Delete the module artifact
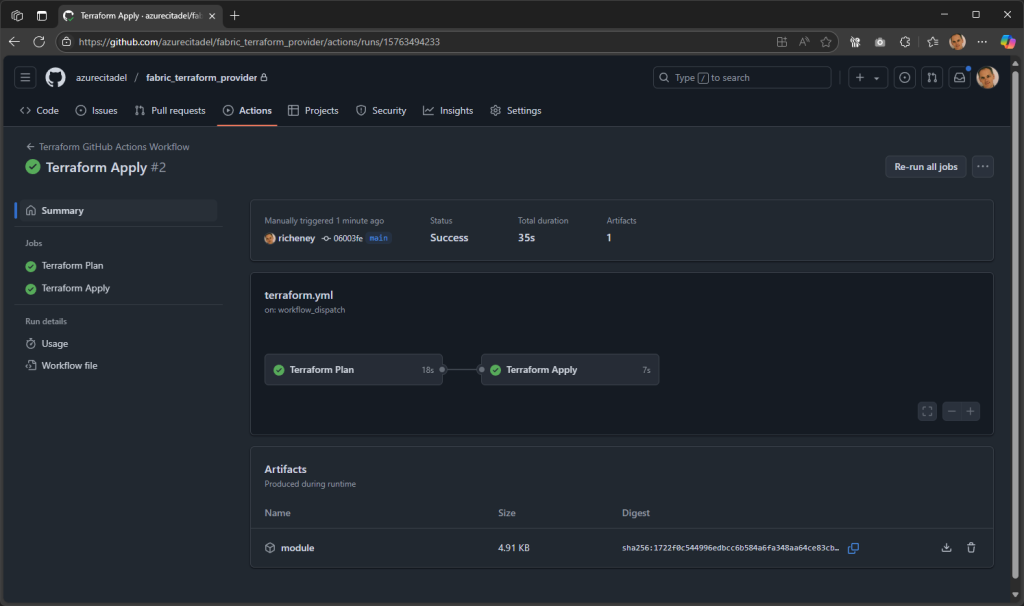The width and height of the screenshot is (1024, 606). coord(971,547)
